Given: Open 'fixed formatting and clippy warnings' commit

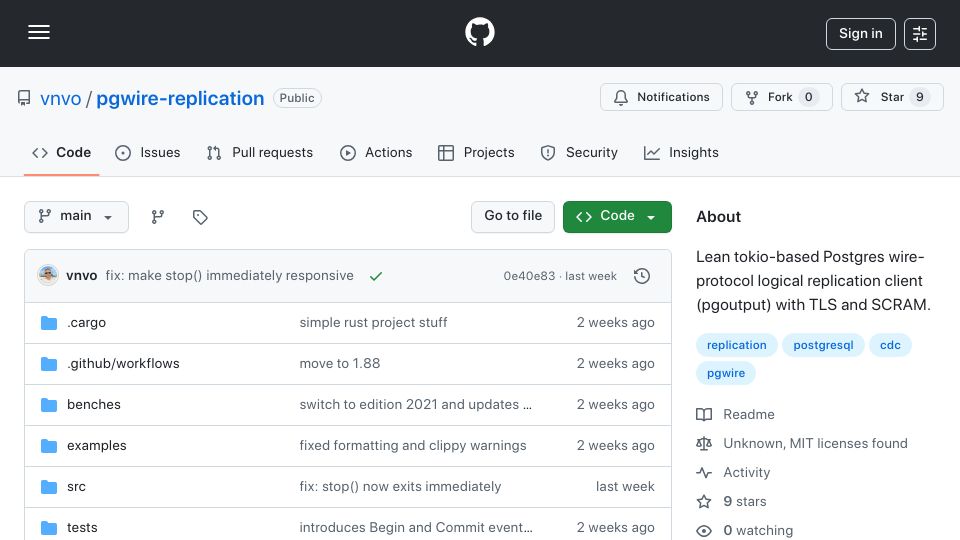Looking at the screenshot, I should click(413, 446).
